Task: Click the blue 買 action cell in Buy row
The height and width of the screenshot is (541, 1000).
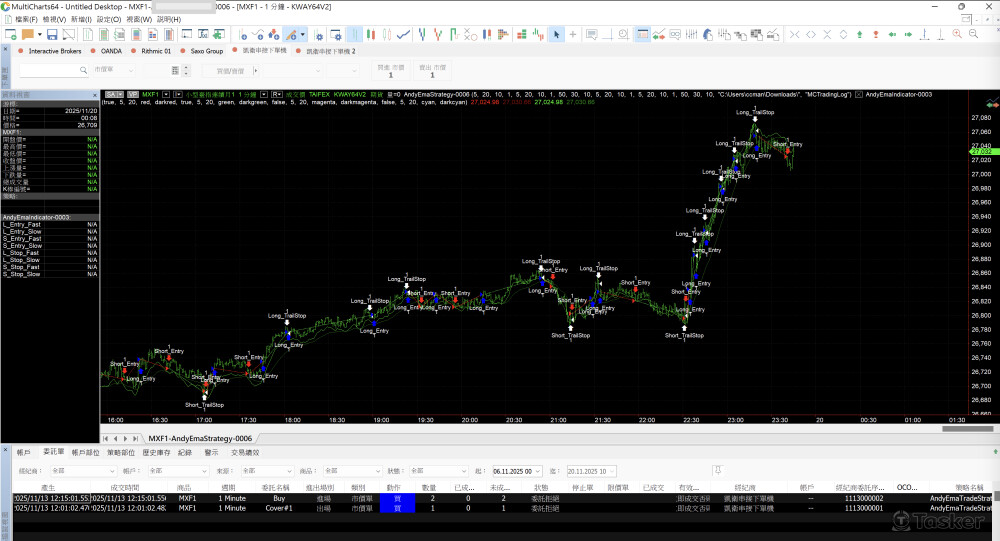Action: (396, 497)
